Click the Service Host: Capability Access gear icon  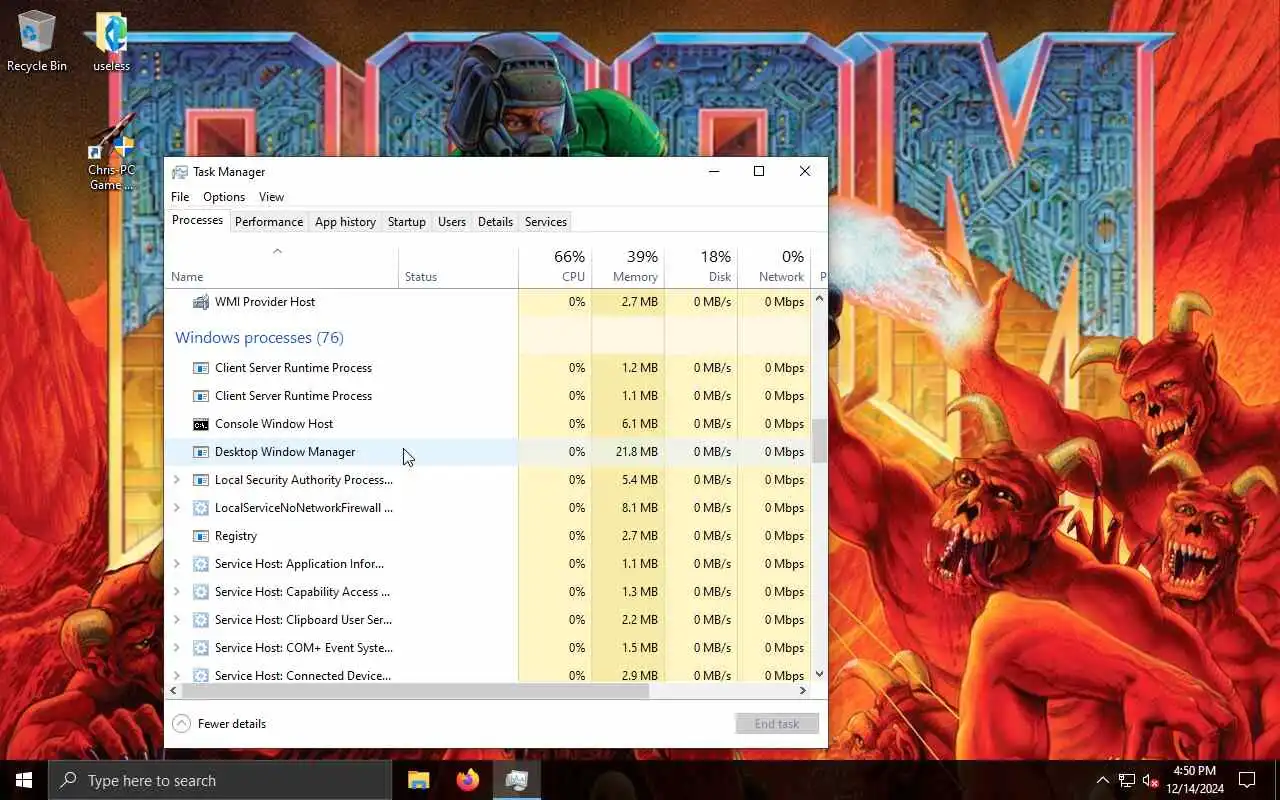pyautogui.click(x=200, y=592)
